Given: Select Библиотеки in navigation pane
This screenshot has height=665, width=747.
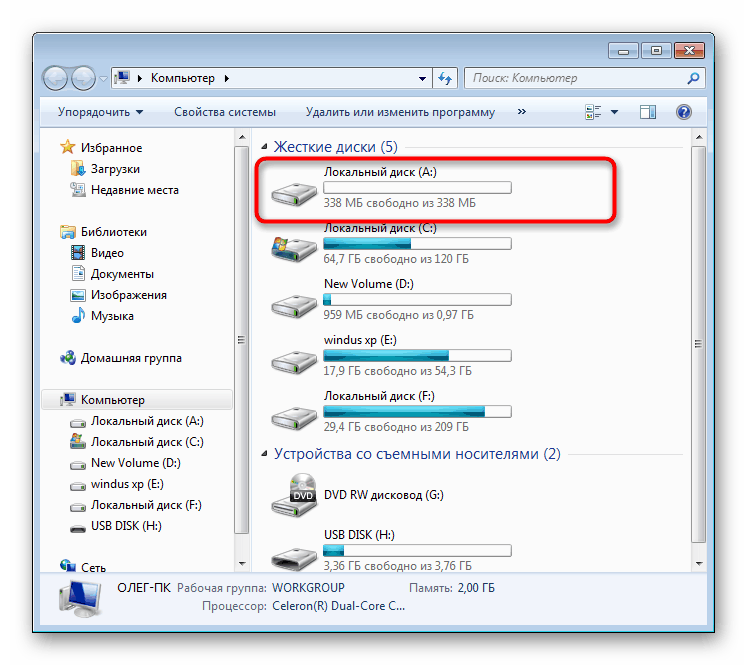Looking at the screenshot, I should [x=114, y=232].
